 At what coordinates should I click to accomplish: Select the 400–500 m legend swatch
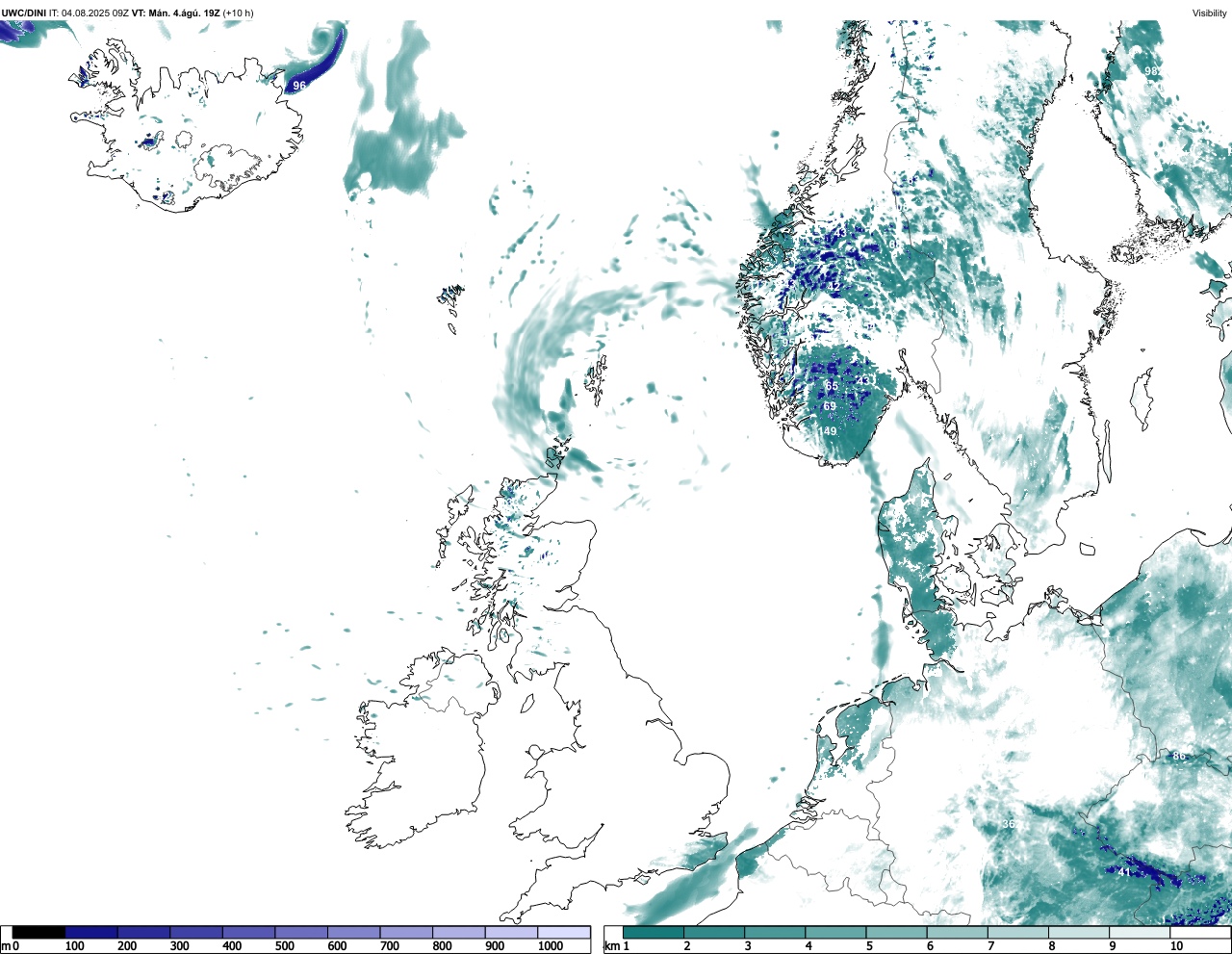coord(249,933)
